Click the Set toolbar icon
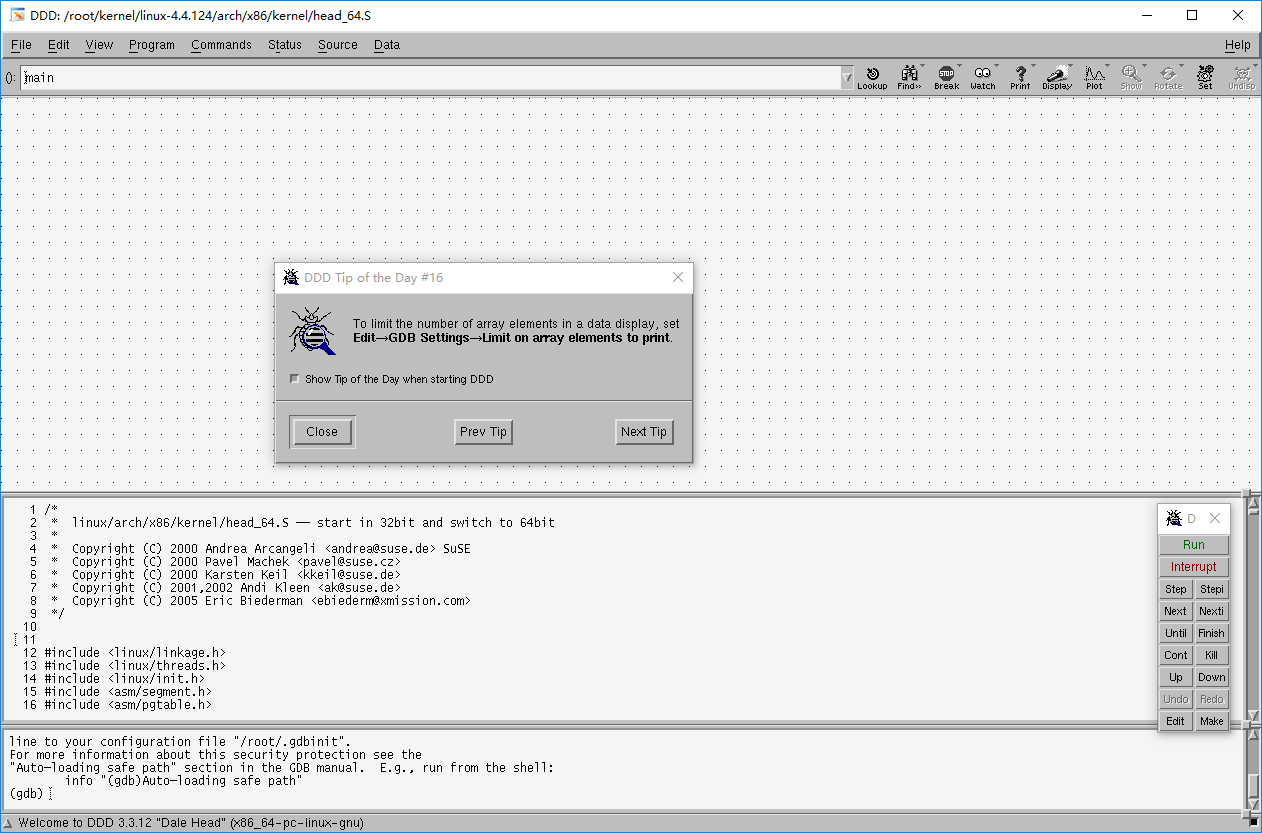The height and width of the screenshot is (833, 1262). pos(1205,77)
